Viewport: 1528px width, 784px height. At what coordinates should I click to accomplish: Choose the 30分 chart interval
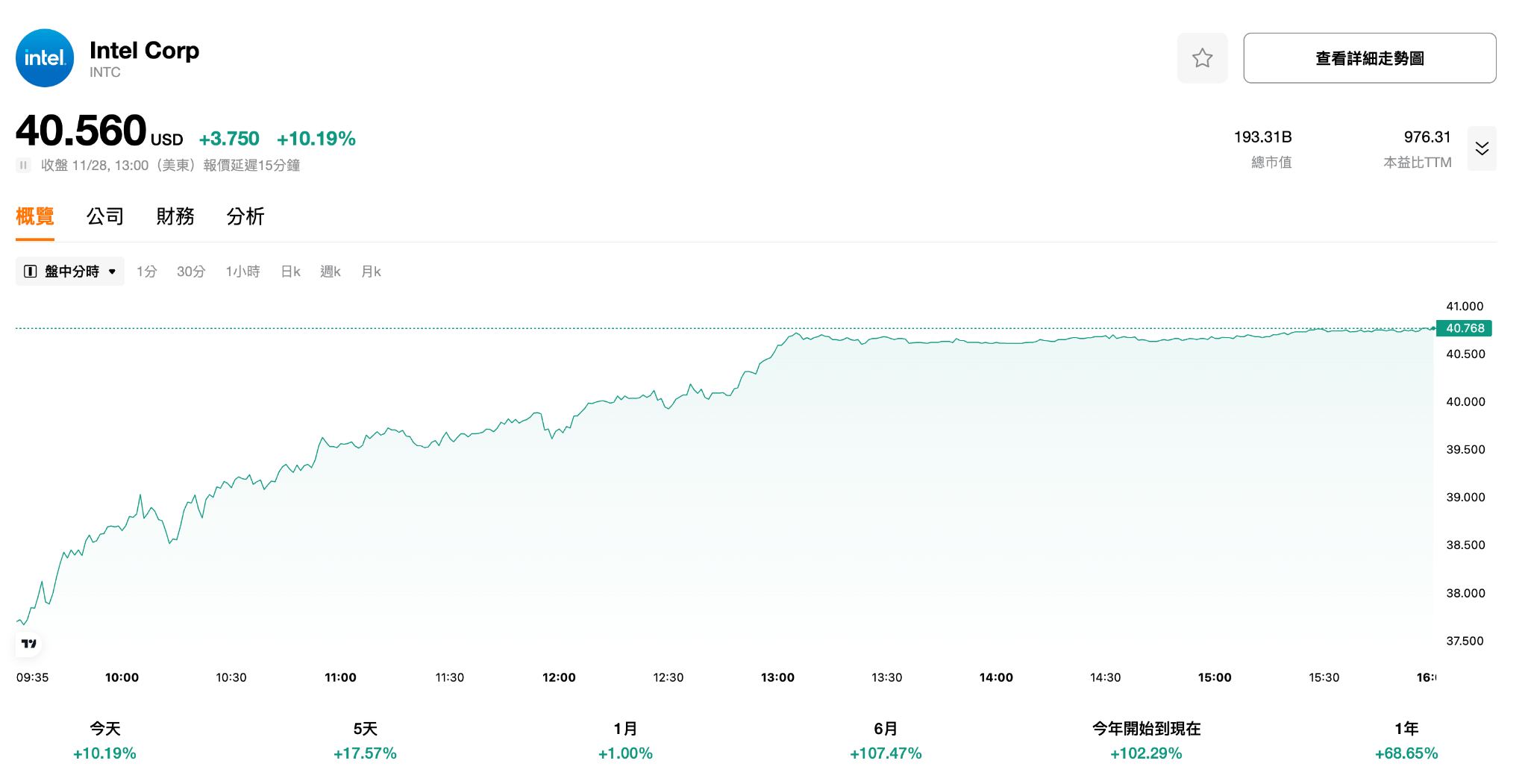(191, 272)
